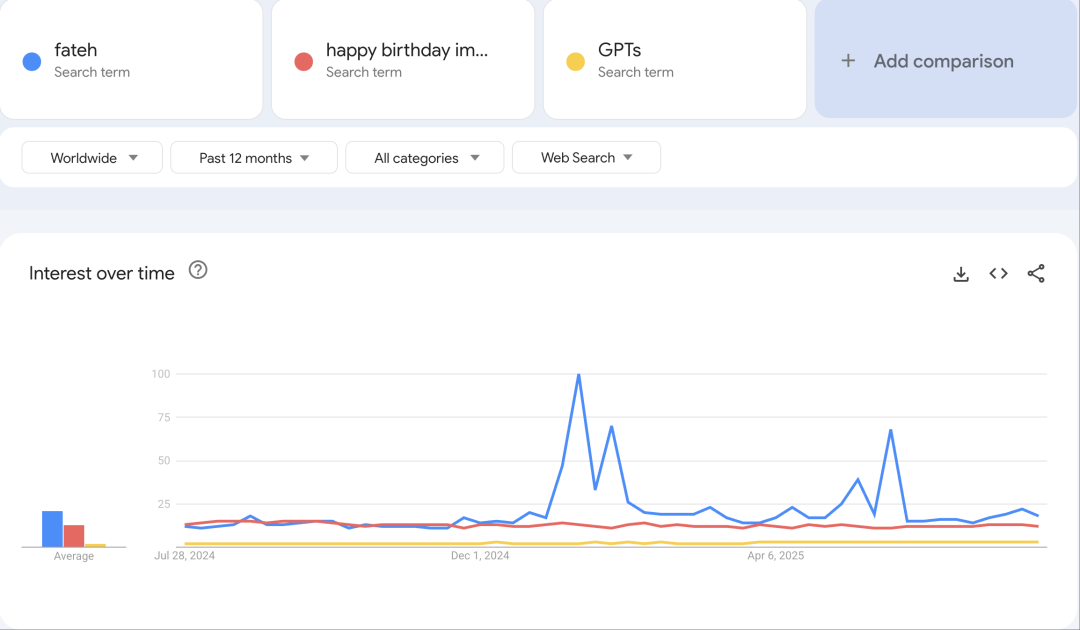Click the yellow dot beside GPTs
1080x630 pixels.
coord(575,62)
